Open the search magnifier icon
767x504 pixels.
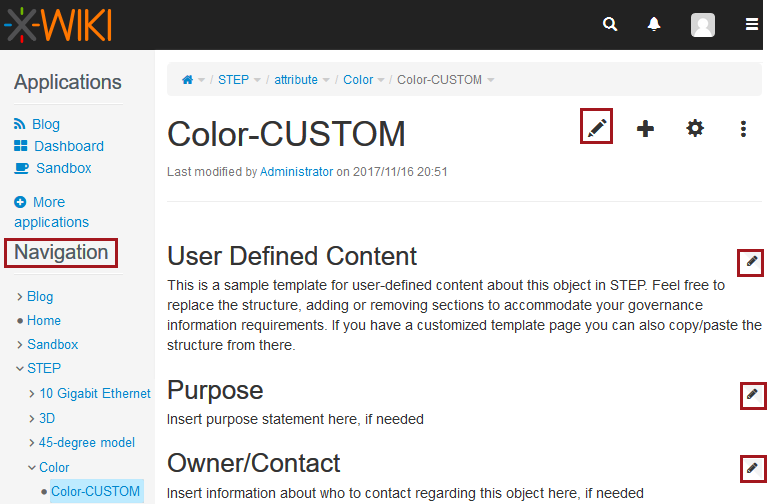610,25
